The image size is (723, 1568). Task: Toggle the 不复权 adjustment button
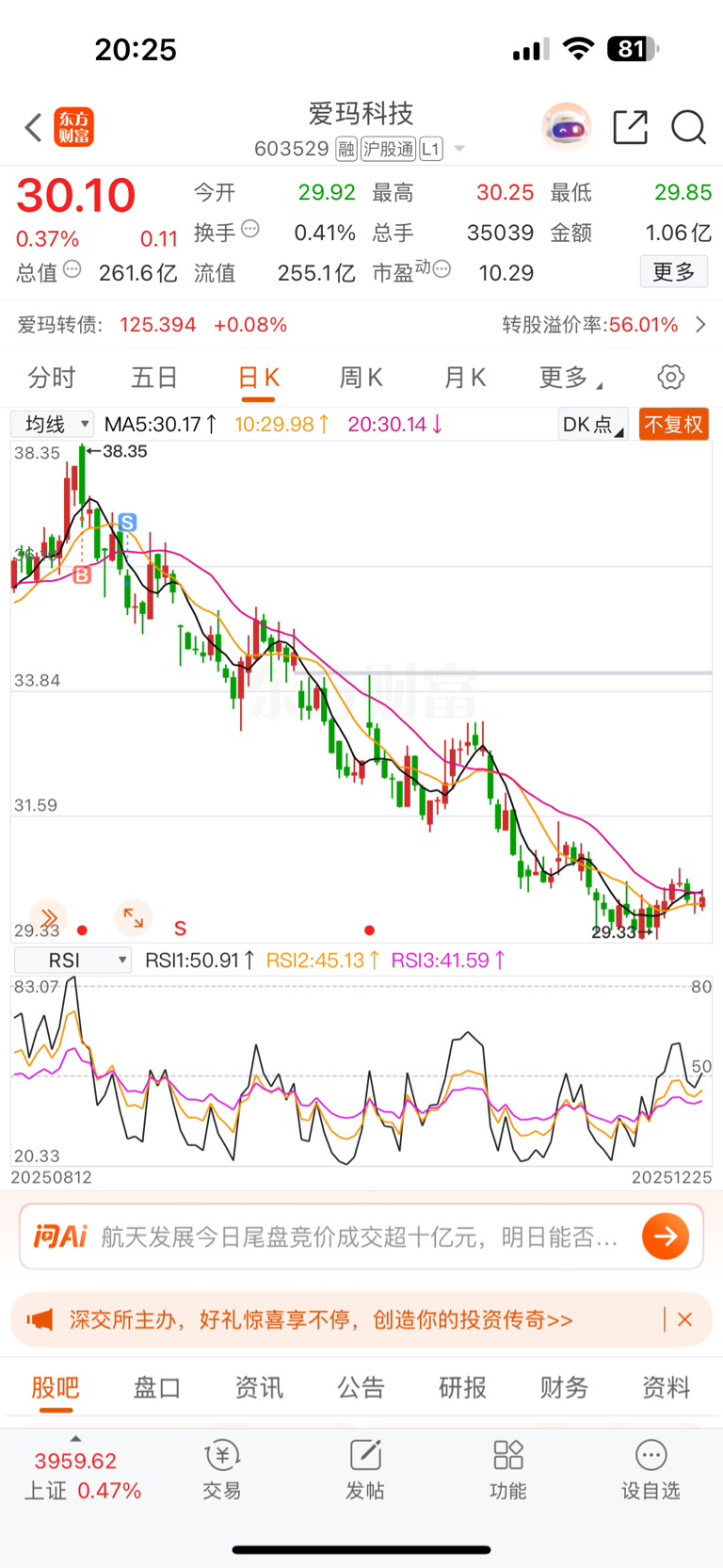pos(673,425)
